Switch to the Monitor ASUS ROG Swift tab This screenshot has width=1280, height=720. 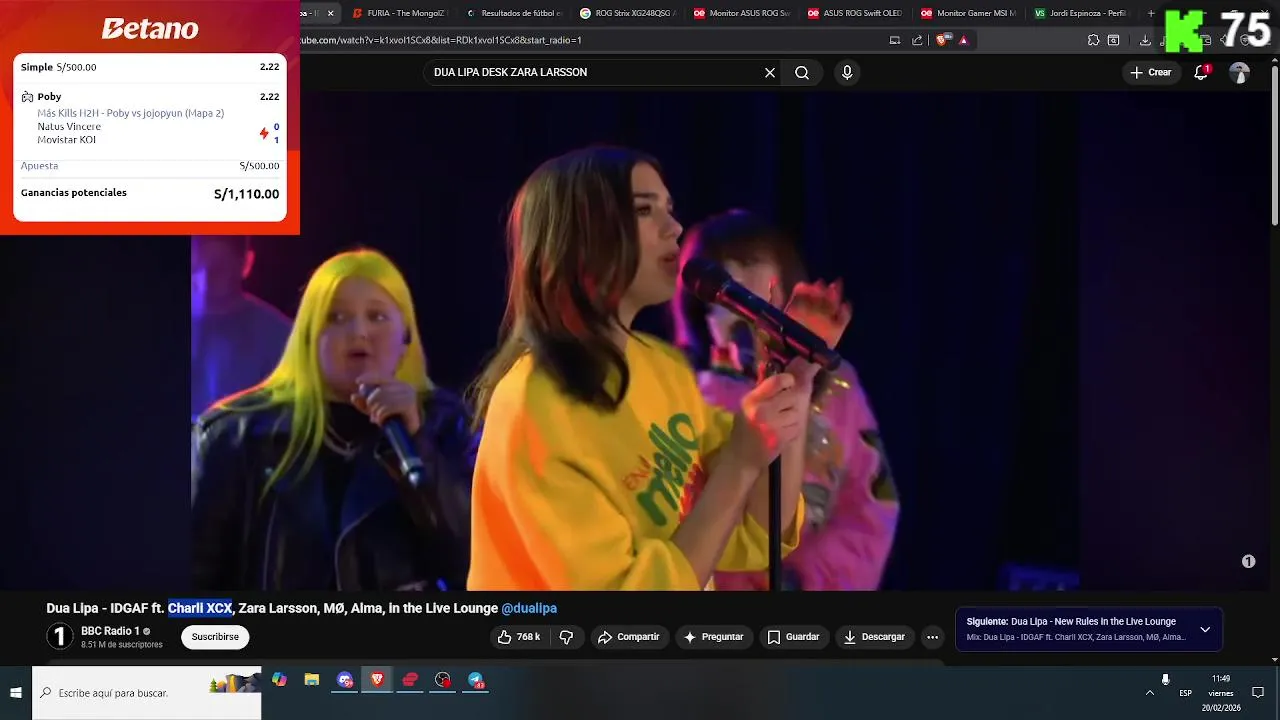742,13
